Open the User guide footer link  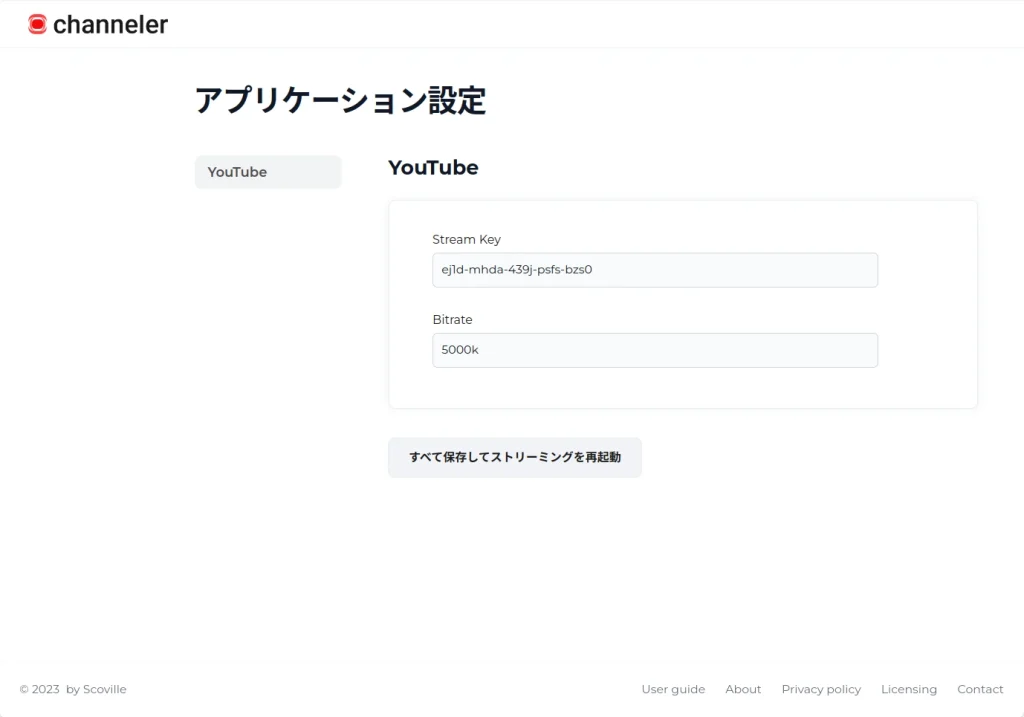673,689
